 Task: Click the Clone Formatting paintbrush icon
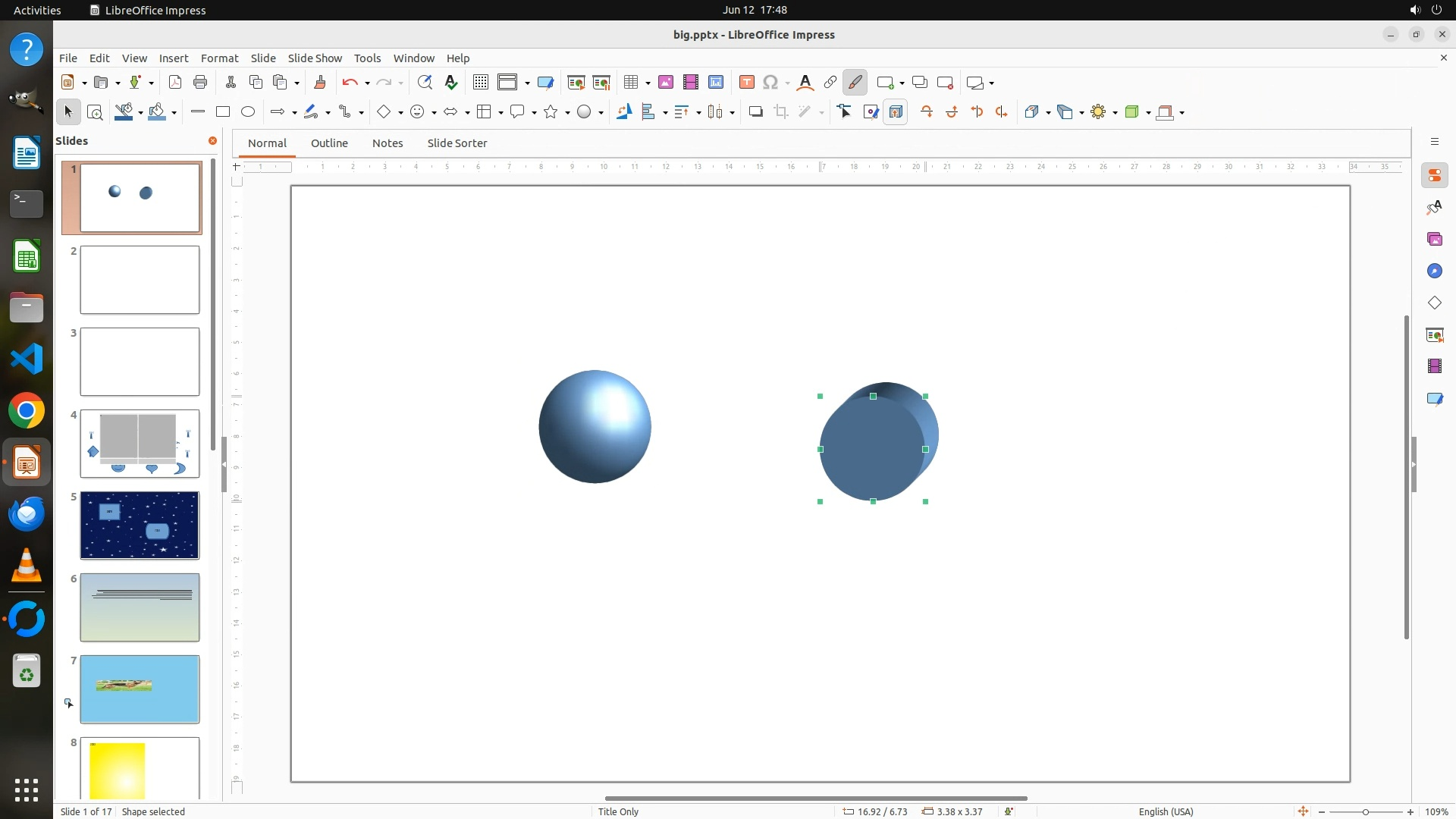click(x=319, y=83)
